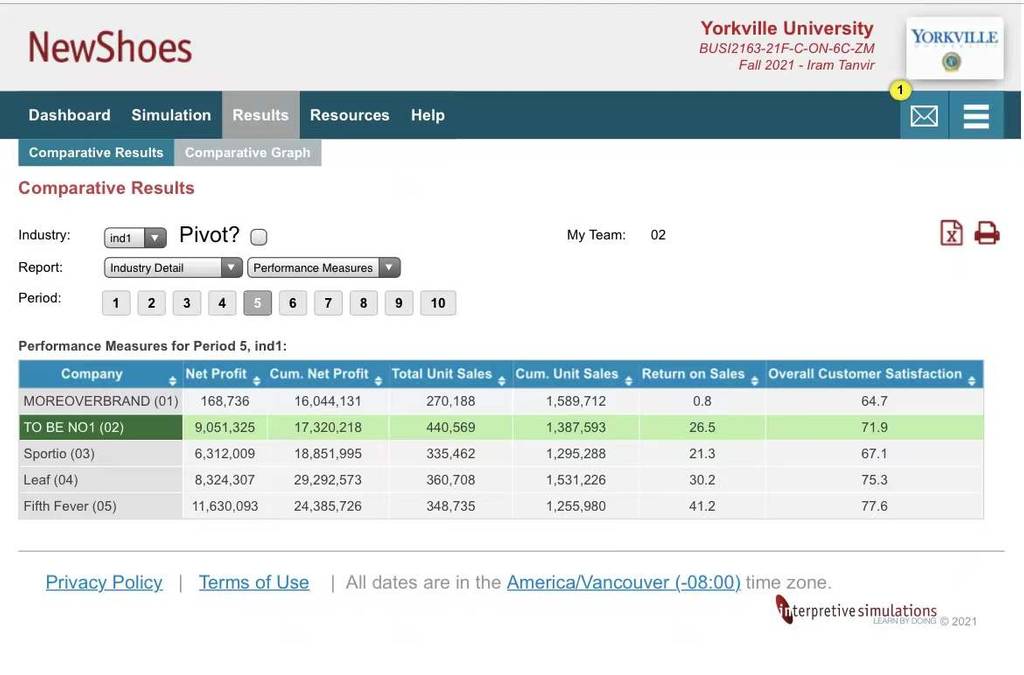Switch to Comparative Graph tab
This screenshot has height=675, width=1024.
point(248,152)
